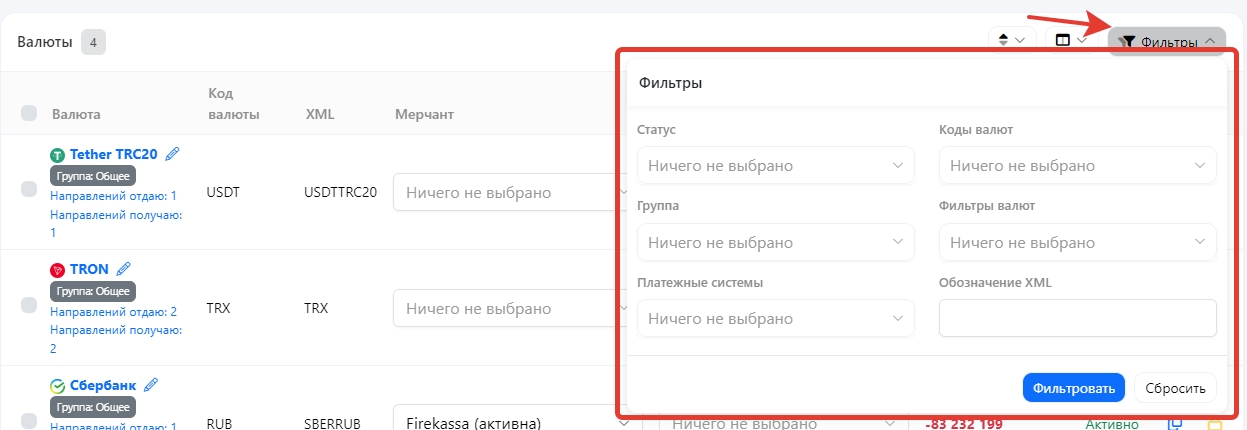
Task: Collapse the Фильтры panel toggle
Action: (x=1167, y=42)
